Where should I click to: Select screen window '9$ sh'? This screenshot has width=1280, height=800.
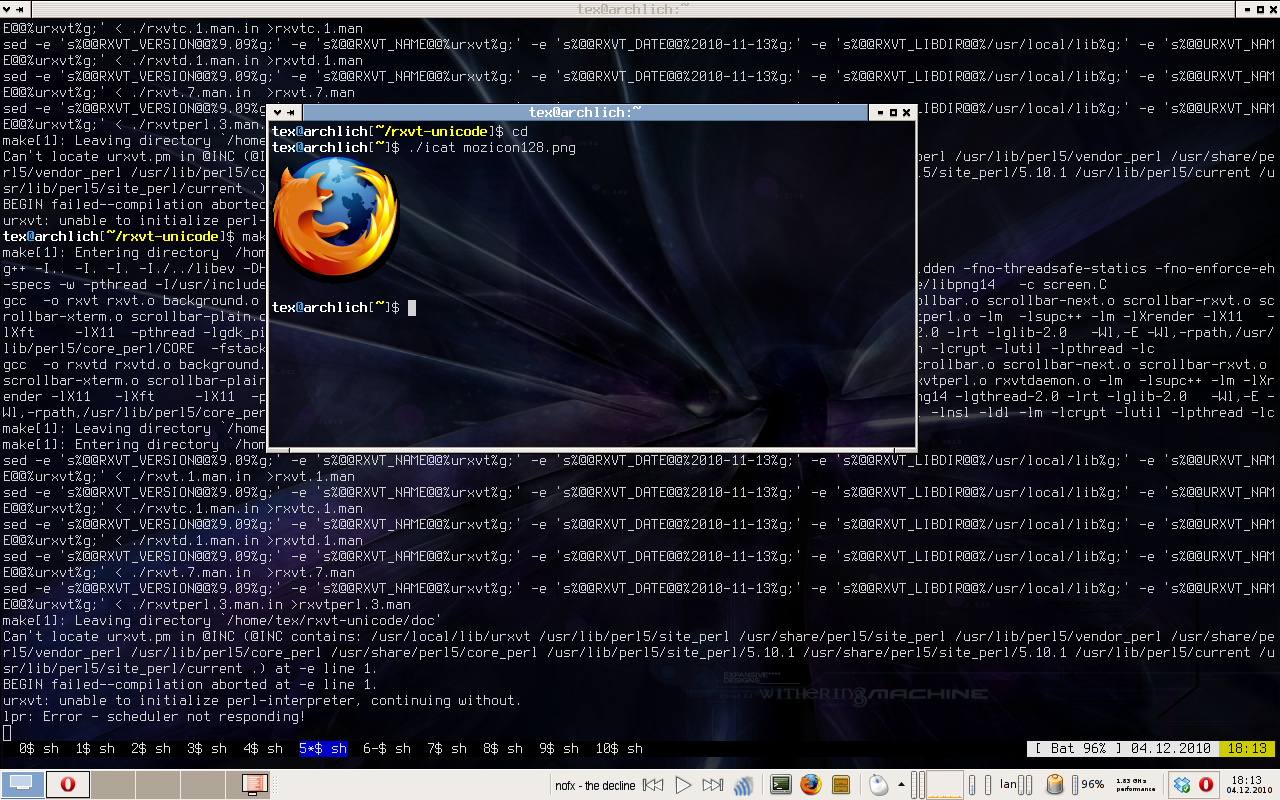click(x=559, y=748)
